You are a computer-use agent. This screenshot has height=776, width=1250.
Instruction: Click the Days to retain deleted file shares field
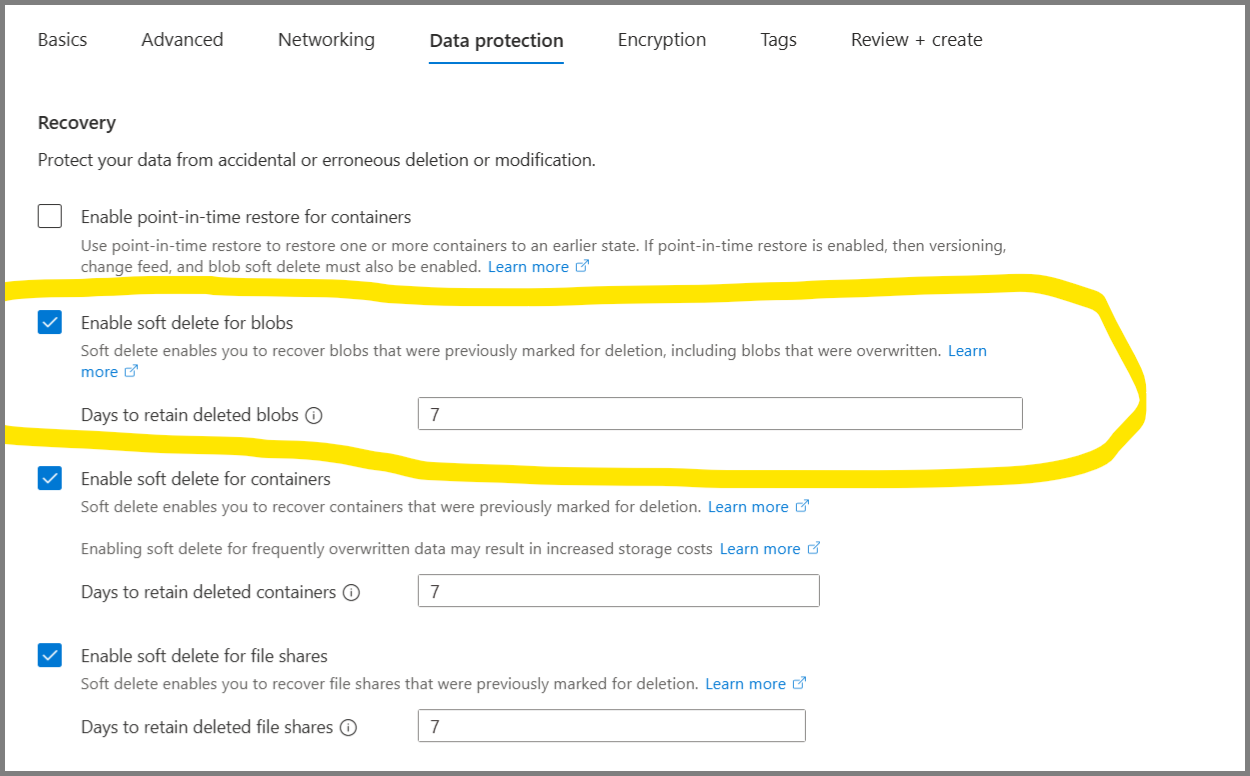tap(611, 726)
